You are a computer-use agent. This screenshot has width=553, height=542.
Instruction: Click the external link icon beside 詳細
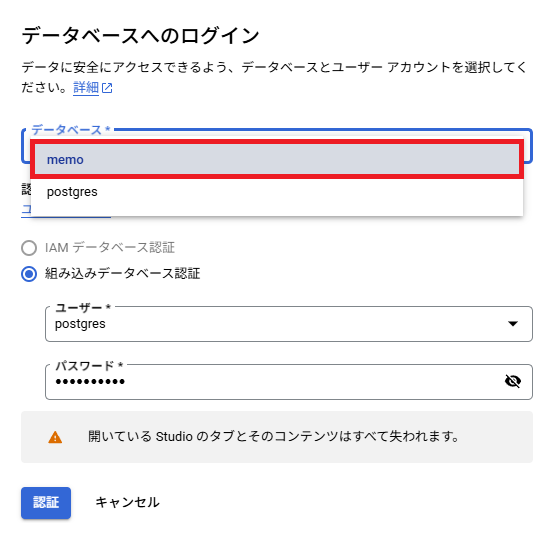click(x=107, y=88)
